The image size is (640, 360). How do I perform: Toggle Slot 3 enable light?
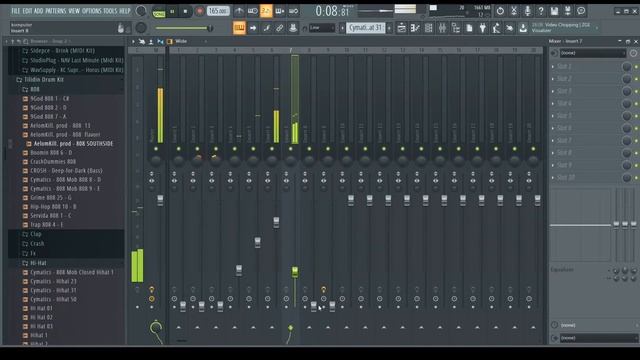636,91
